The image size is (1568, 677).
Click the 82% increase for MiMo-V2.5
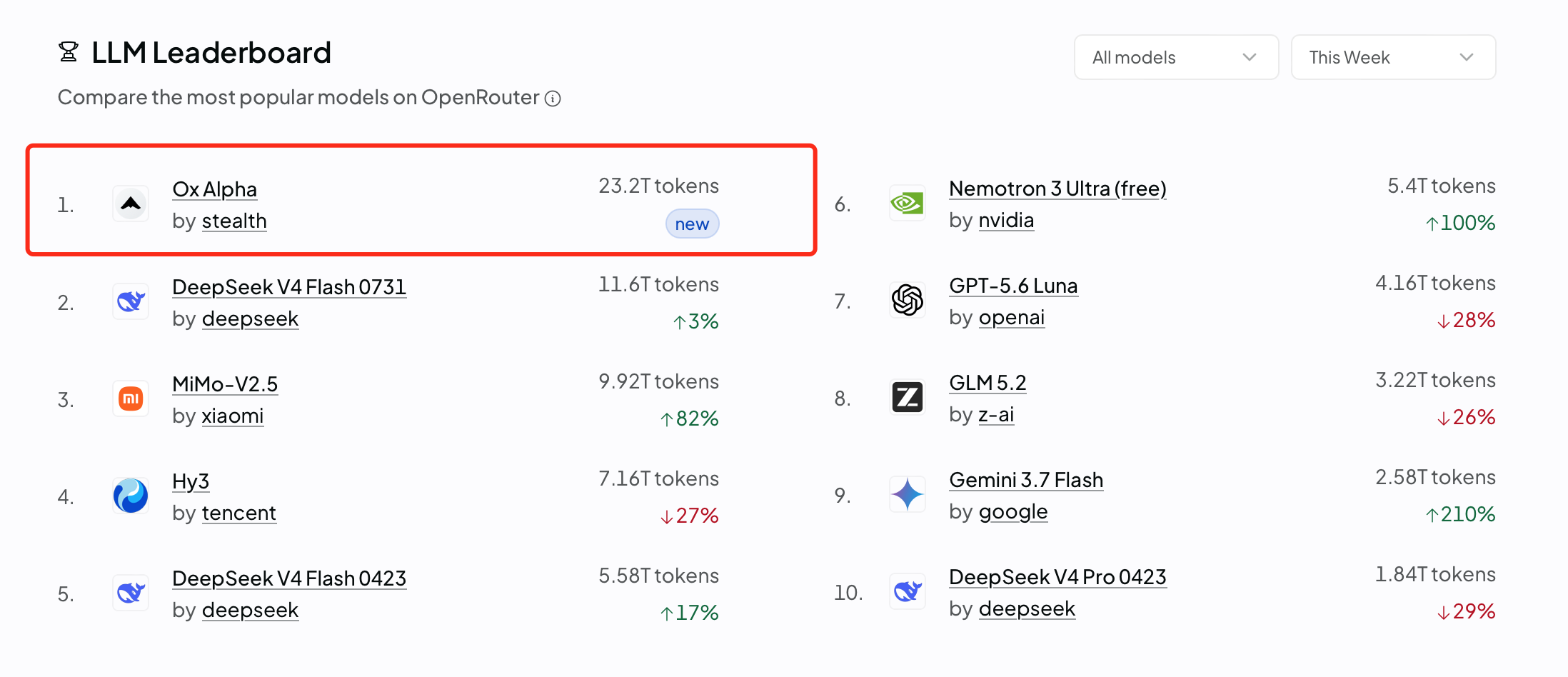(689, 418)
